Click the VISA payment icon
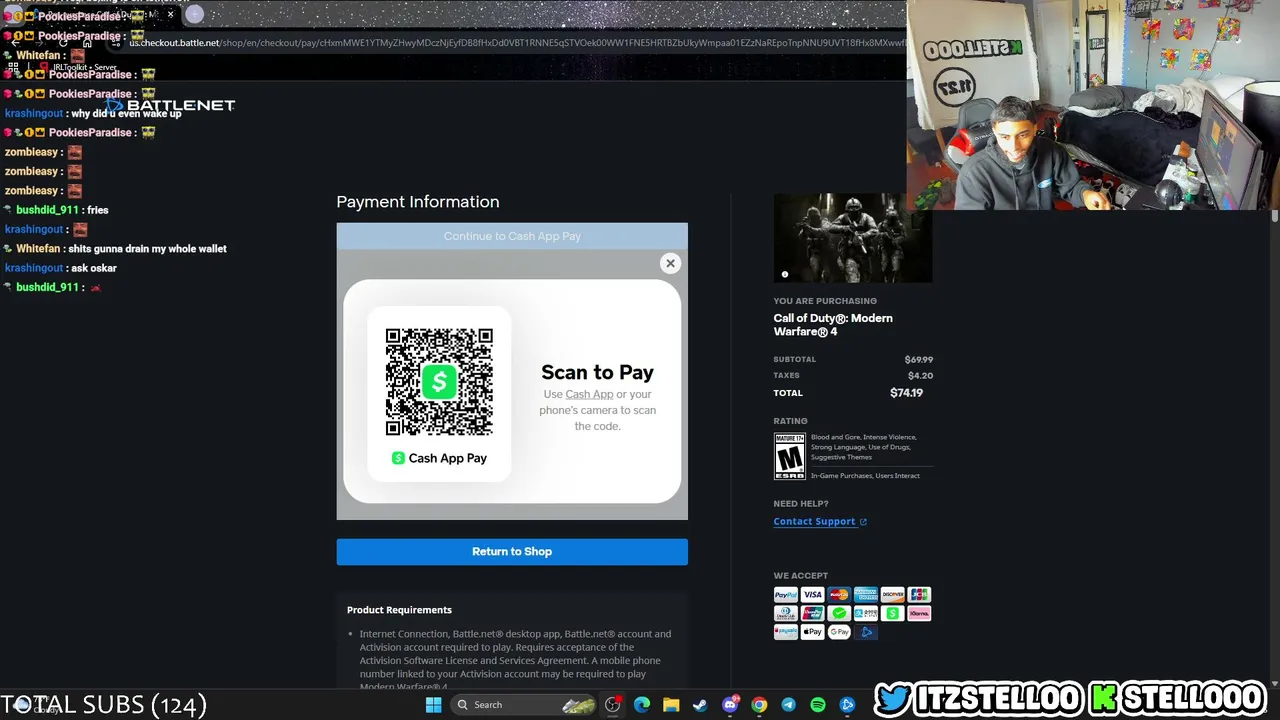 [x=812, y=594]
